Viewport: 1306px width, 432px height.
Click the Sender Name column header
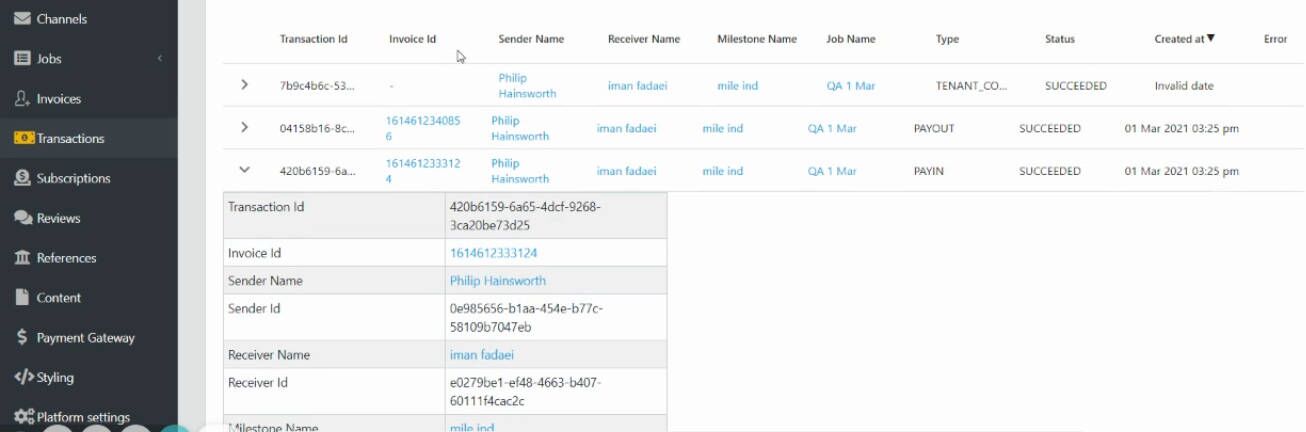[531, 39]
